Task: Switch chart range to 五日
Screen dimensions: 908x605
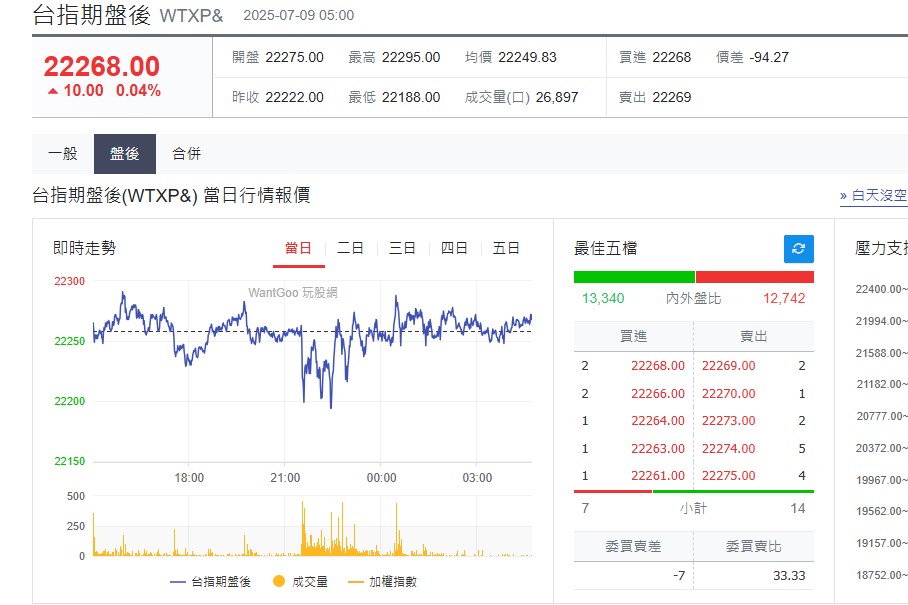Action: pyautogui.click(x=506, y=248)
